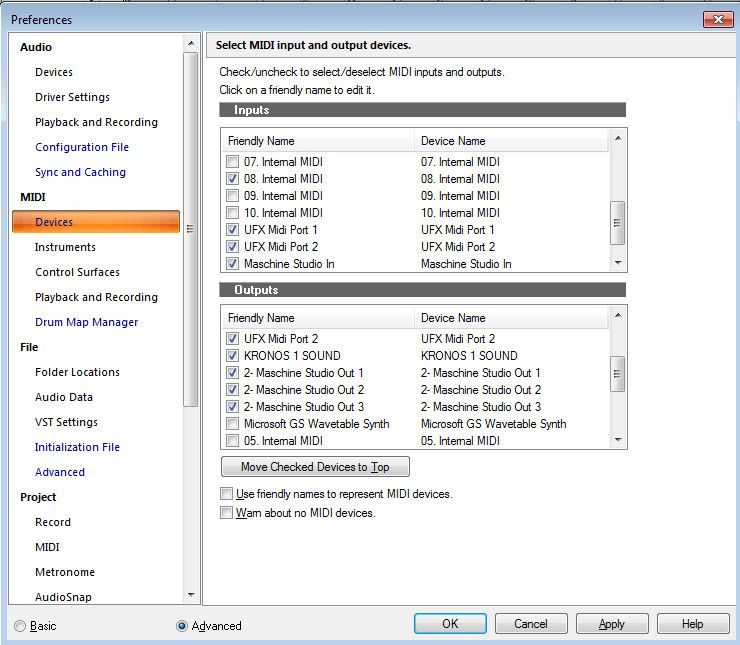
Task: Enable Microsoft GS Wavetable Synth output
Action: tap(233, 424)
